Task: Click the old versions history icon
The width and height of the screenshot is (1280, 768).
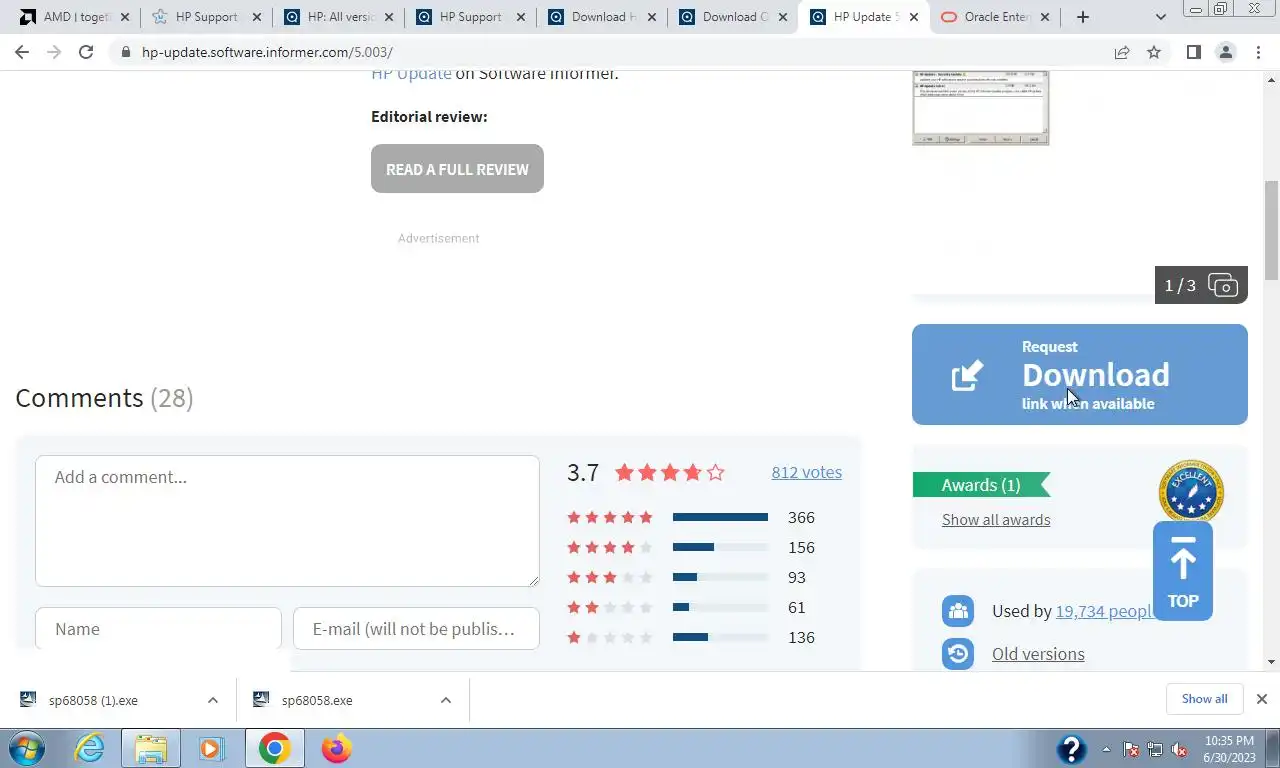Action: point(958,654)
